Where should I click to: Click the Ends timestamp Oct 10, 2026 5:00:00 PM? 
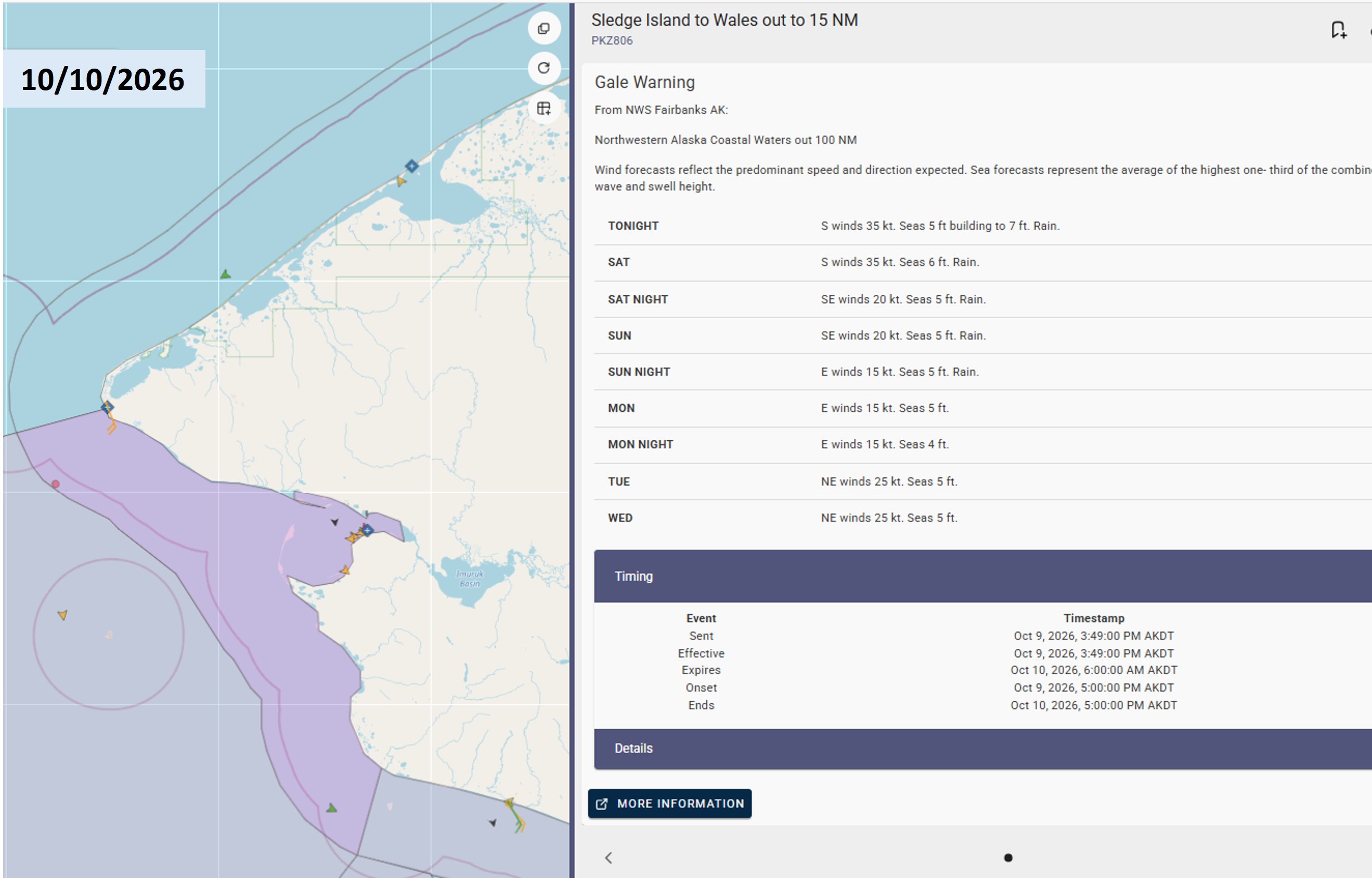click(1094, 705)
